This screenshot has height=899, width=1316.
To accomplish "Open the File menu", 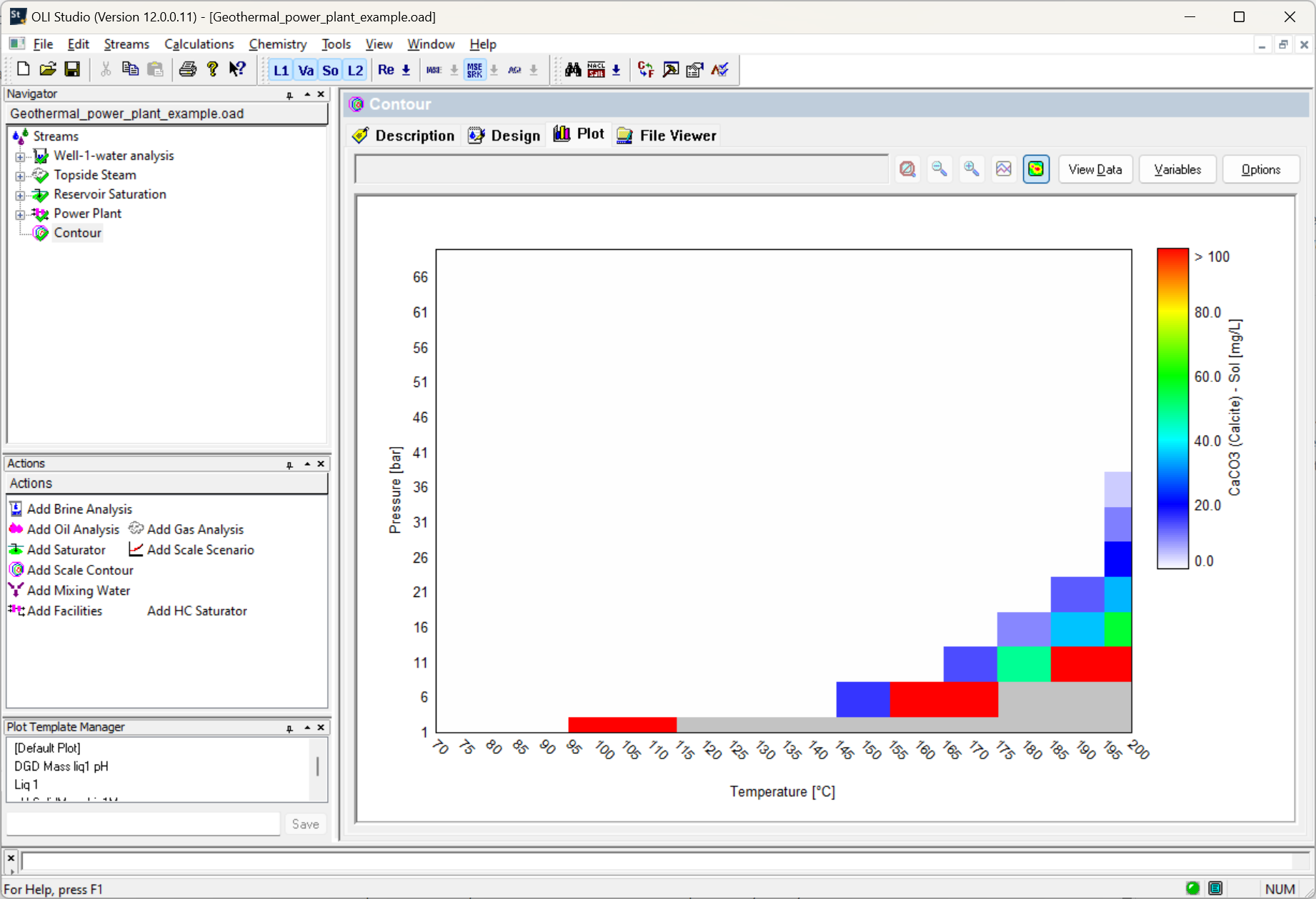I will pyautogui.click(x=43, y=44).
